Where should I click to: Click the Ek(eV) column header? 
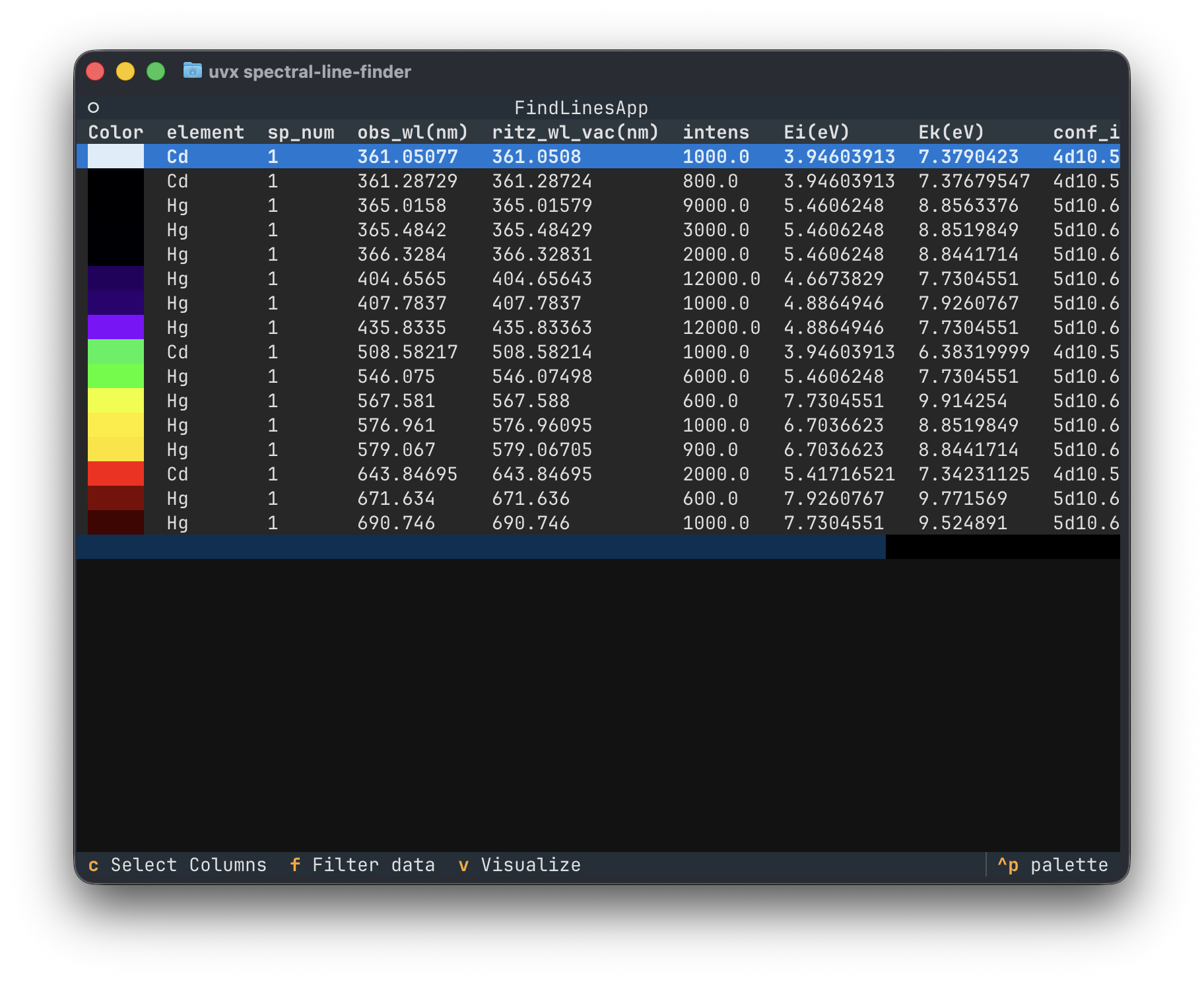951,132
